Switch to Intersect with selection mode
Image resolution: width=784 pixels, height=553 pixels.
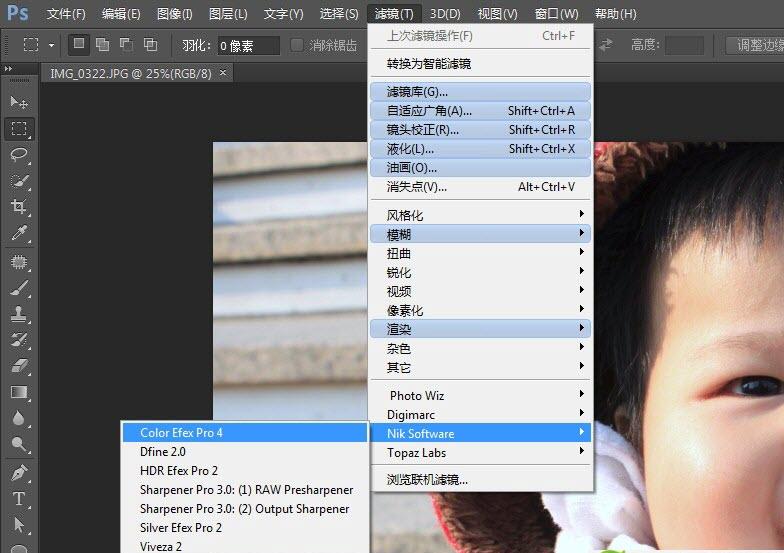[x=151, y=45]
